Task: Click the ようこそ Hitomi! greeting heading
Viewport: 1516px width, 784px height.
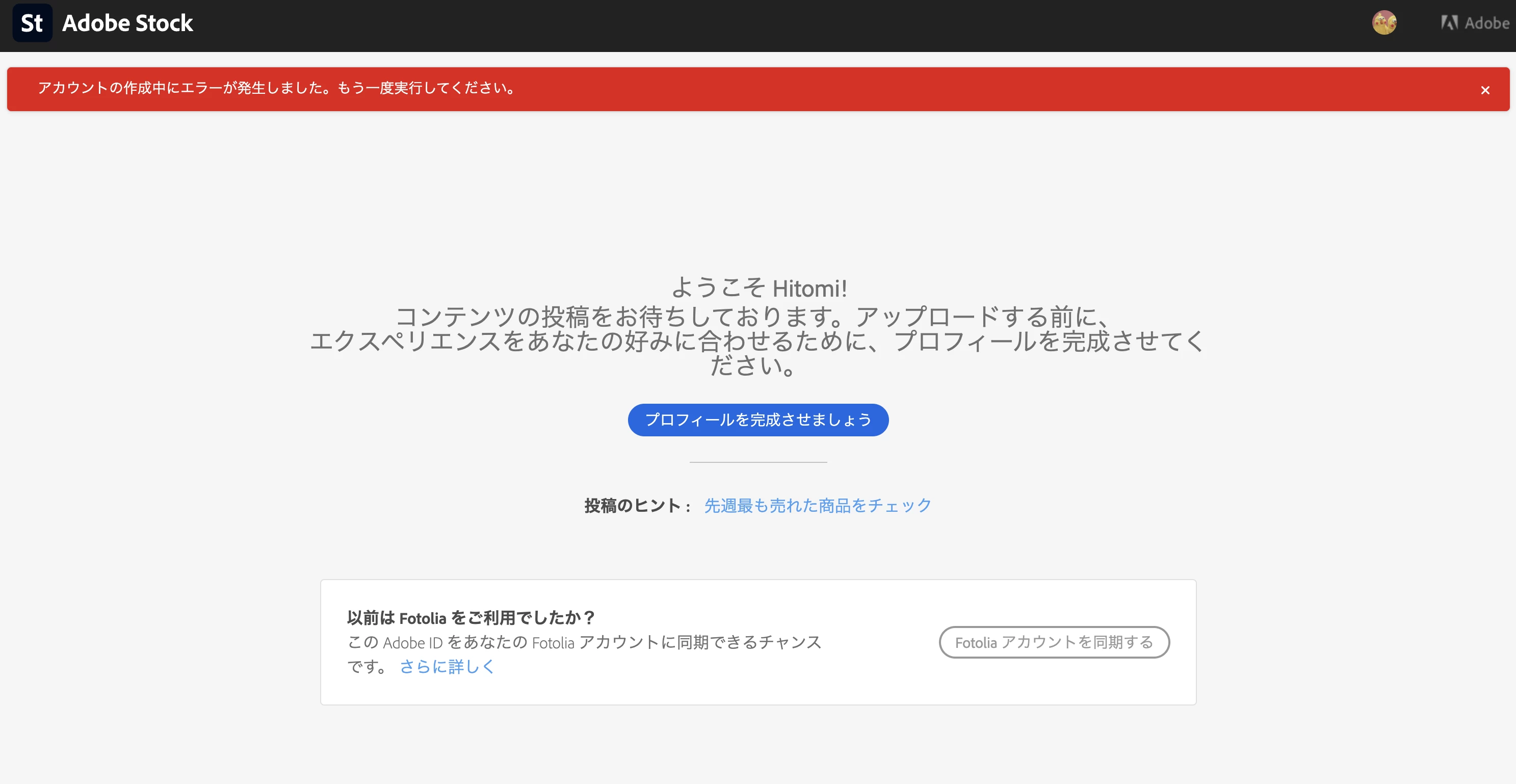Action: pos(759,289)
